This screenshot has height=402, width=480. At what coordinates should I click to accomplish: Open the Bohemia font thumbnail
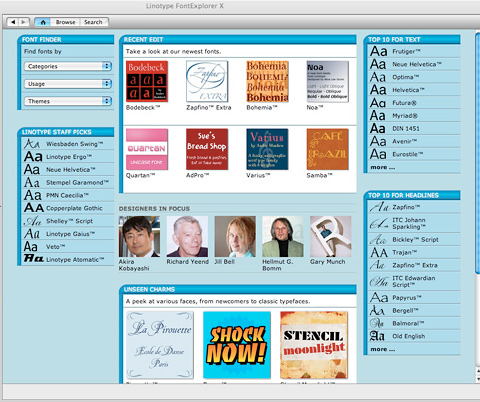(x=267, y=81)
